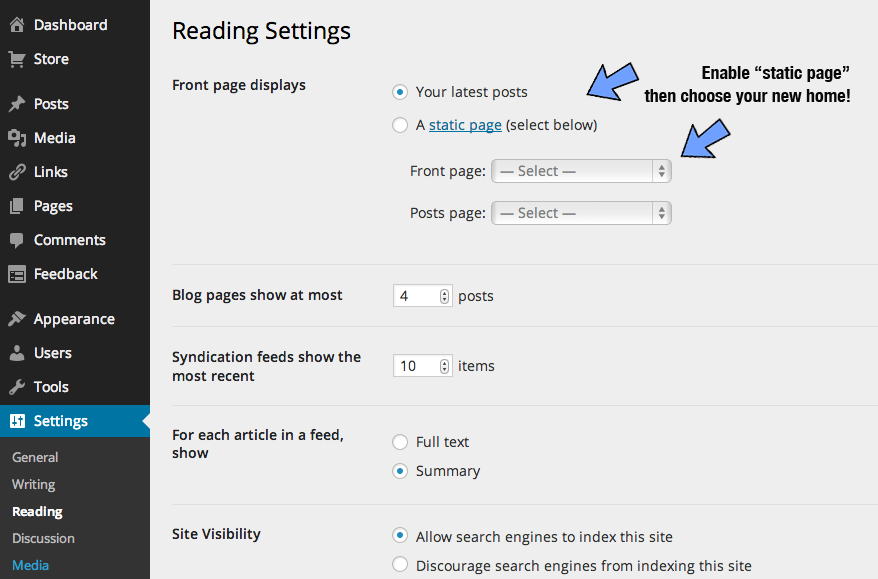The width and height of the screenshot is (878, 579).
Task: Select the 'Your latest posts' radio button
Action: (x=401, y=91)
